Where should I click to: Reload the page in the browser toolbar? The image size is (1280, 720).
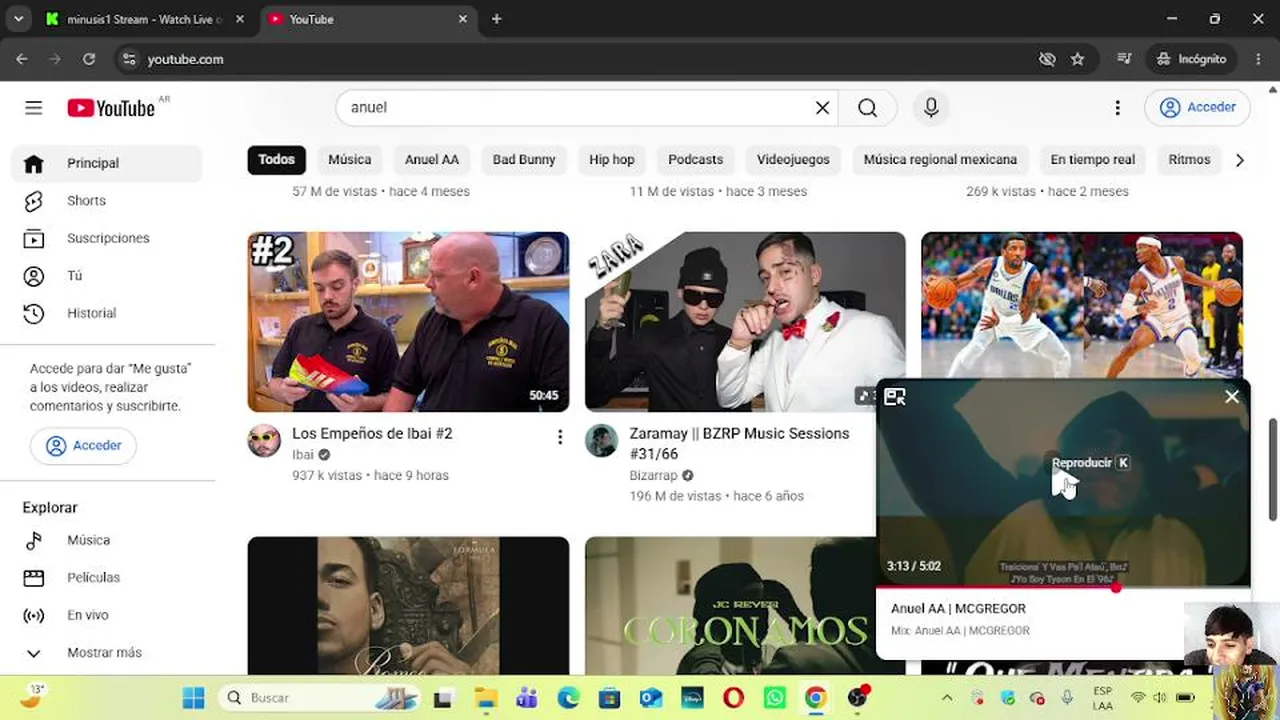[x=89, y=59]
